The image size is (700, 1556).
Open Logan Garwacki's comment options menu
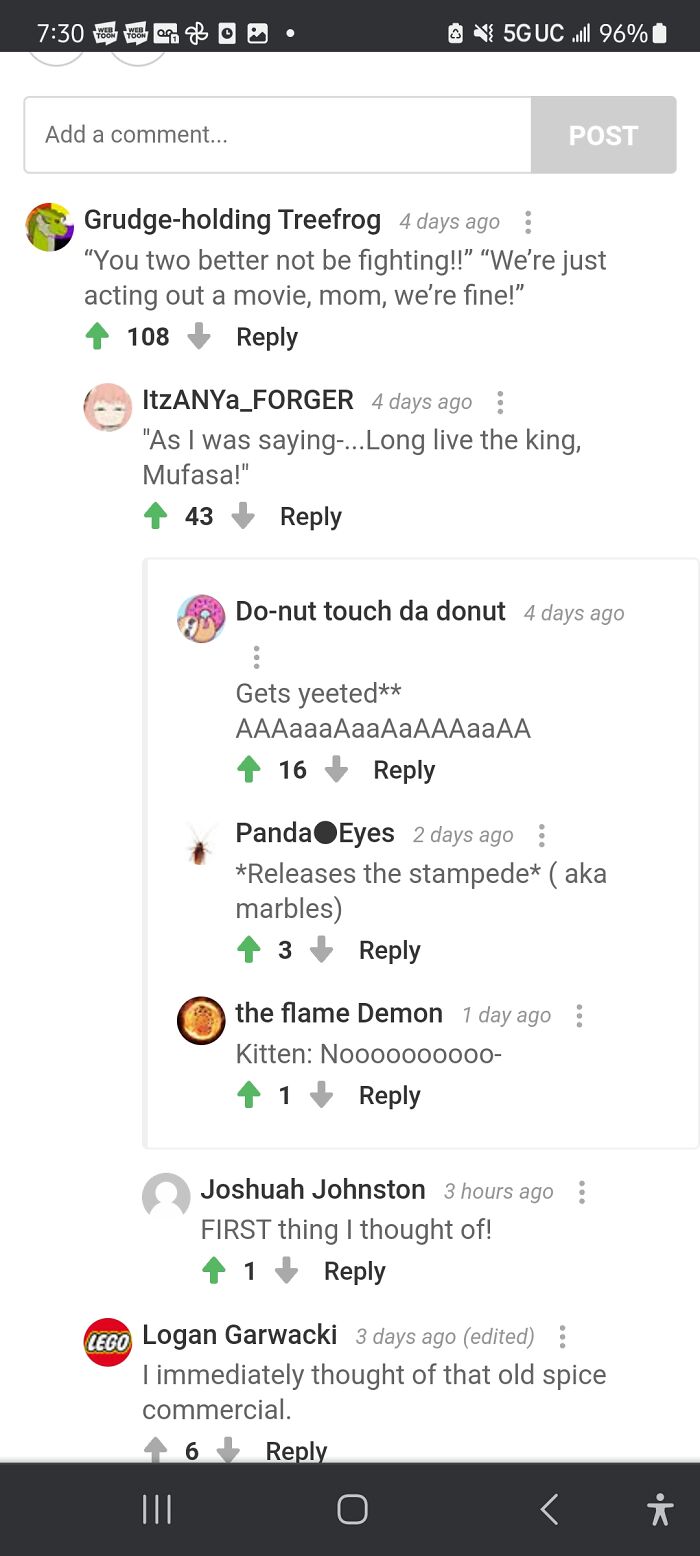[x=562, y=1336]
